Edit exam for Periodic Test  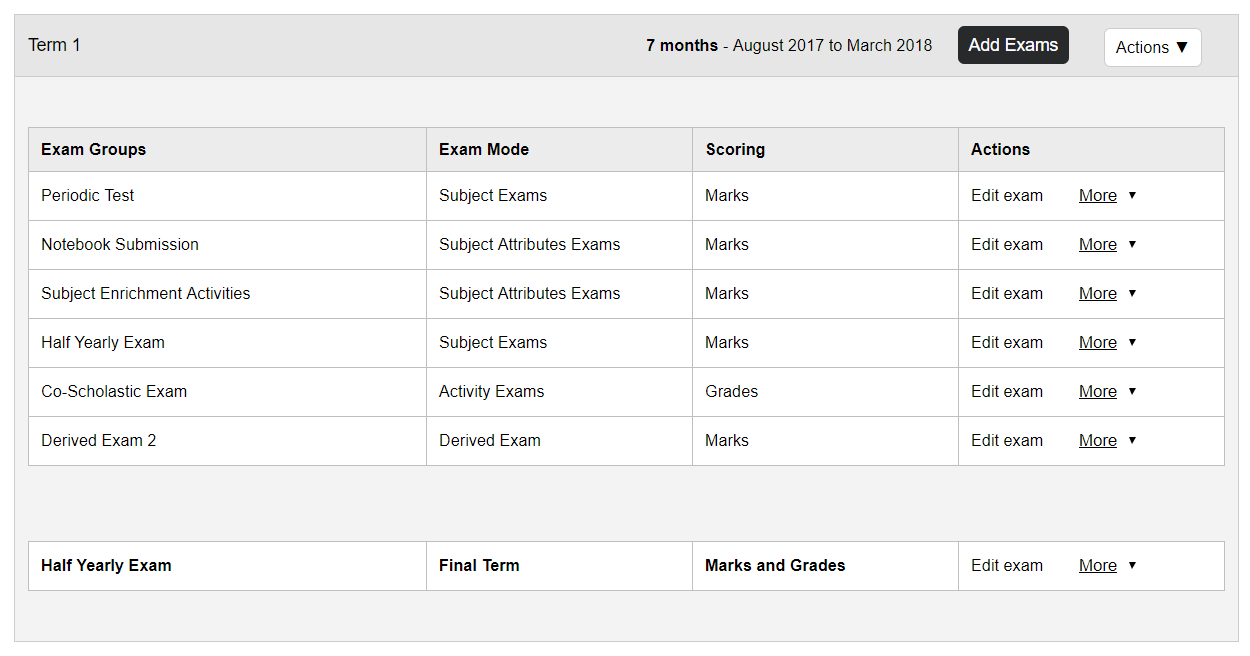[1007, 196]
